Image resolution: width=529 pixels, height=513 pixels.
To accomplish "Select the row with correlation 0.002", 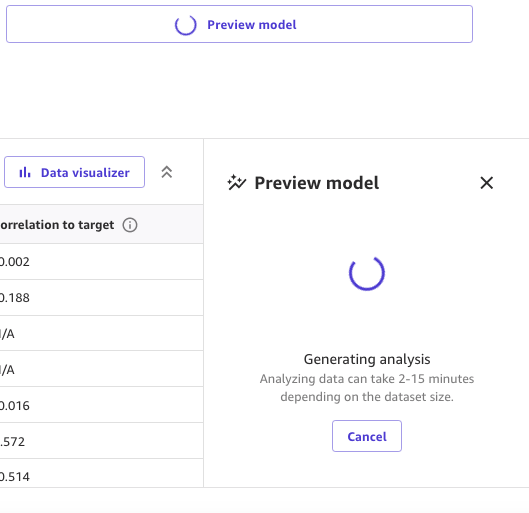I will click(x=101, y=262).
